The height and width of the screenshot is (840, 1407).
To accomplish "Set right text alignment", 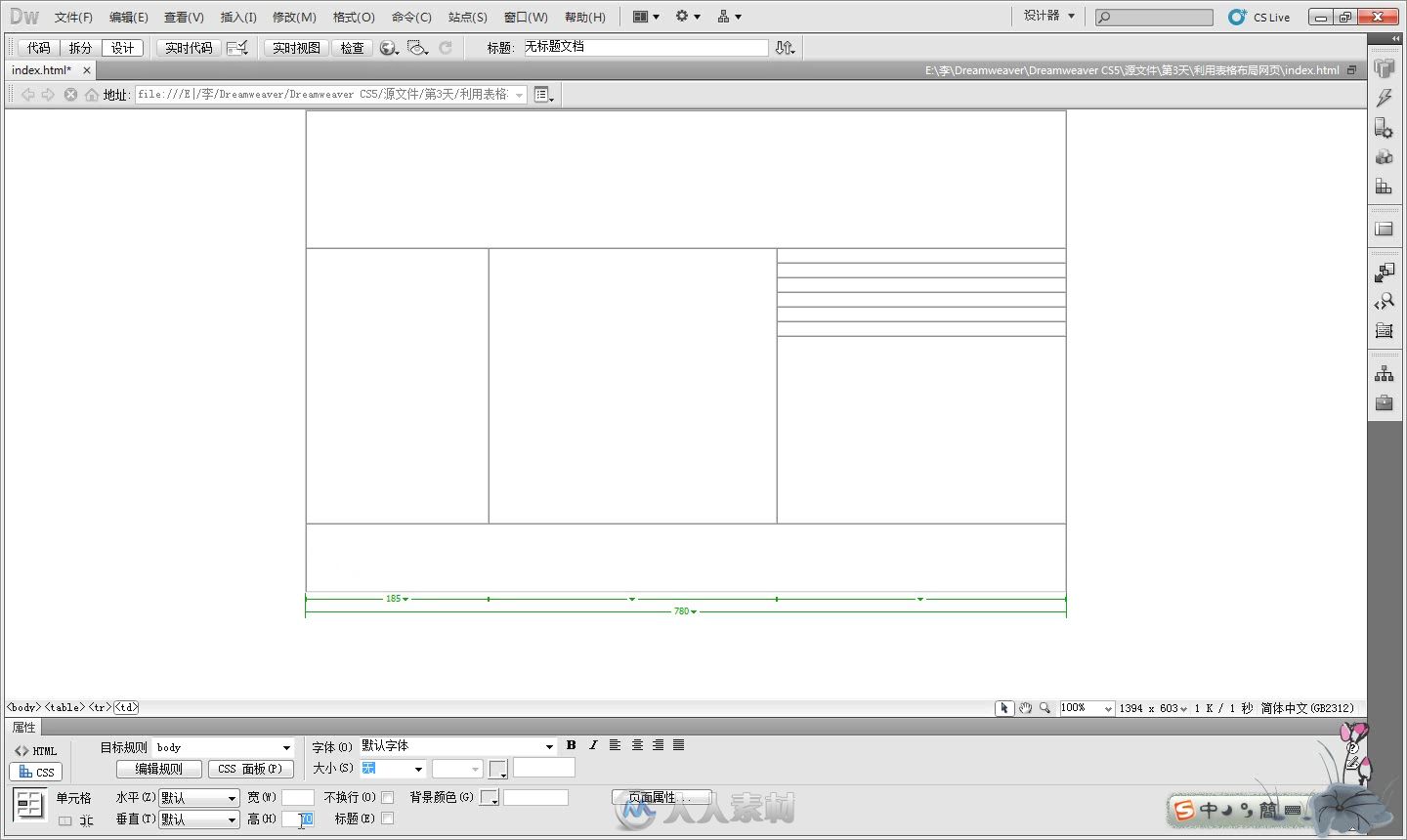I will [x=658, y=745].
